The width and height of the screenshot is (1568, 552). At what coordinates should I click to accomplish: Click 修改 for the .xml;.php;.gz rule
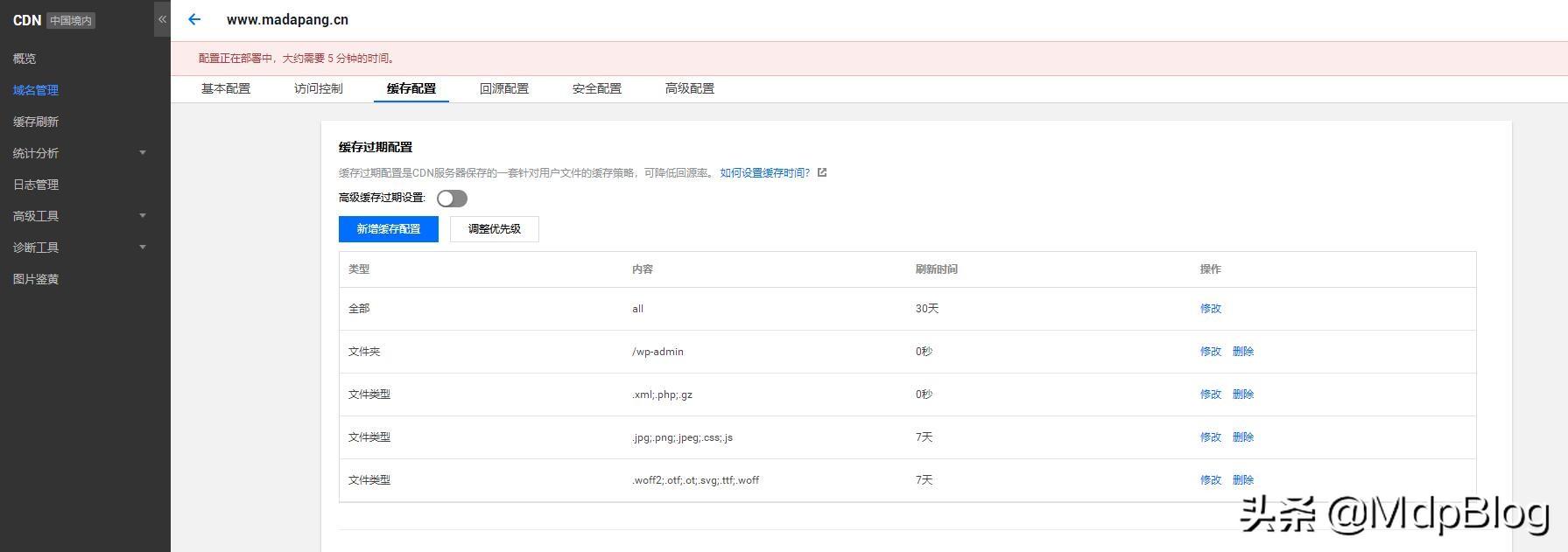pyautogui.click(x=1210, y=395)
